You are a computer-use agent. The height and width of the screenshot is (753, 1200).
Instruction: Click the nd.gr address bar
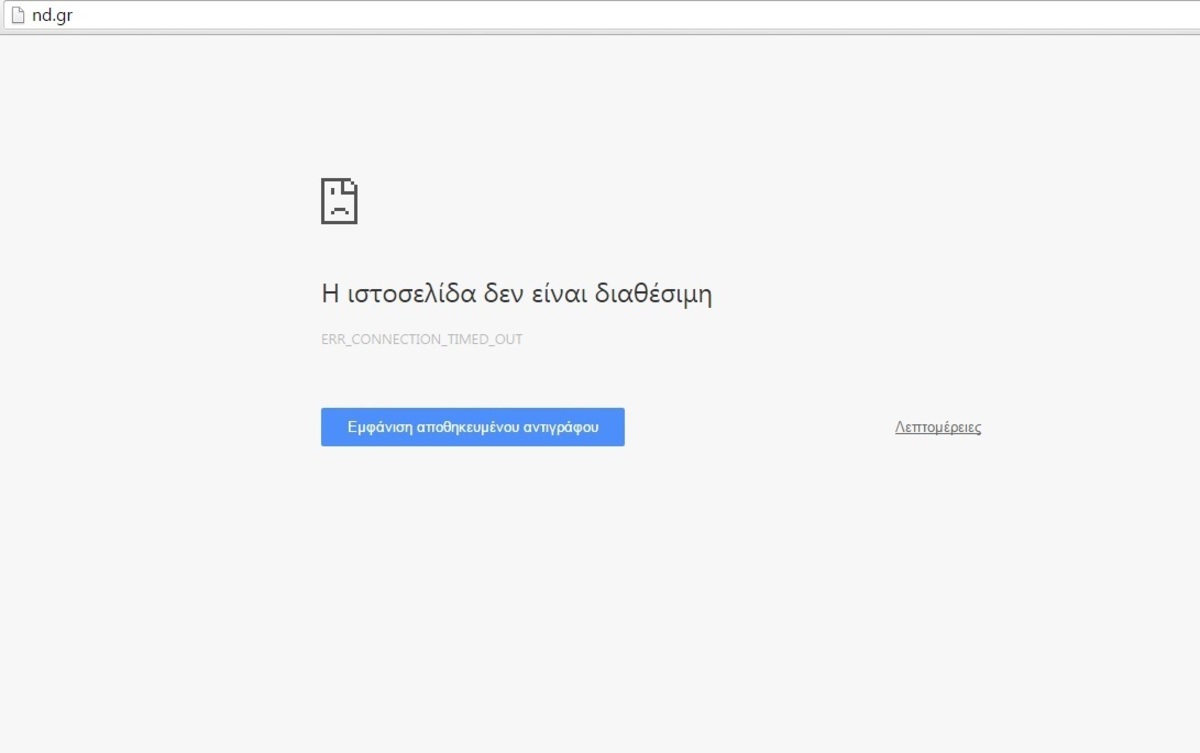point(600,15)
